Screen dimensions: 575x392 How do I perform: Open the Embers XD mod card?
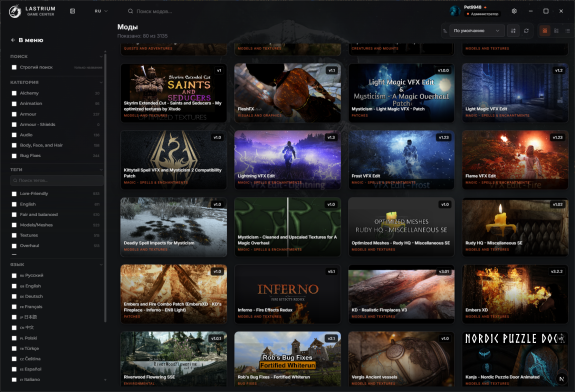point(515,294)
